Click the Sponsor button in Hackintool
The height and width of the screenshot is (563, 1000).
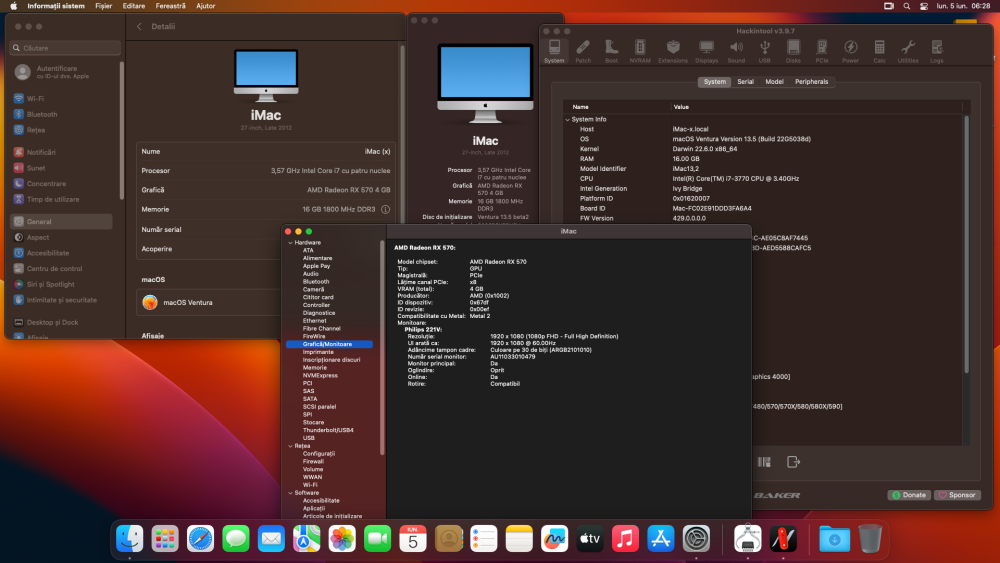(x=957, y=495)
